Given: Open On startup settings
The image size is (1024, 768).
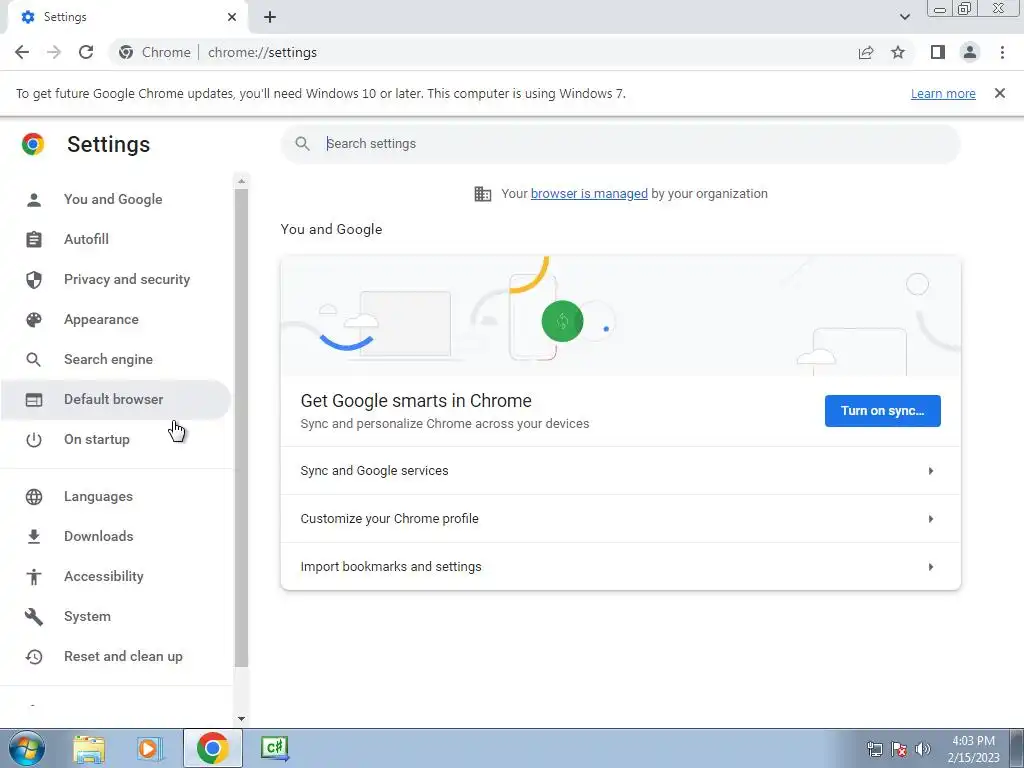Looking at the screenshot, I should point(116,440).
